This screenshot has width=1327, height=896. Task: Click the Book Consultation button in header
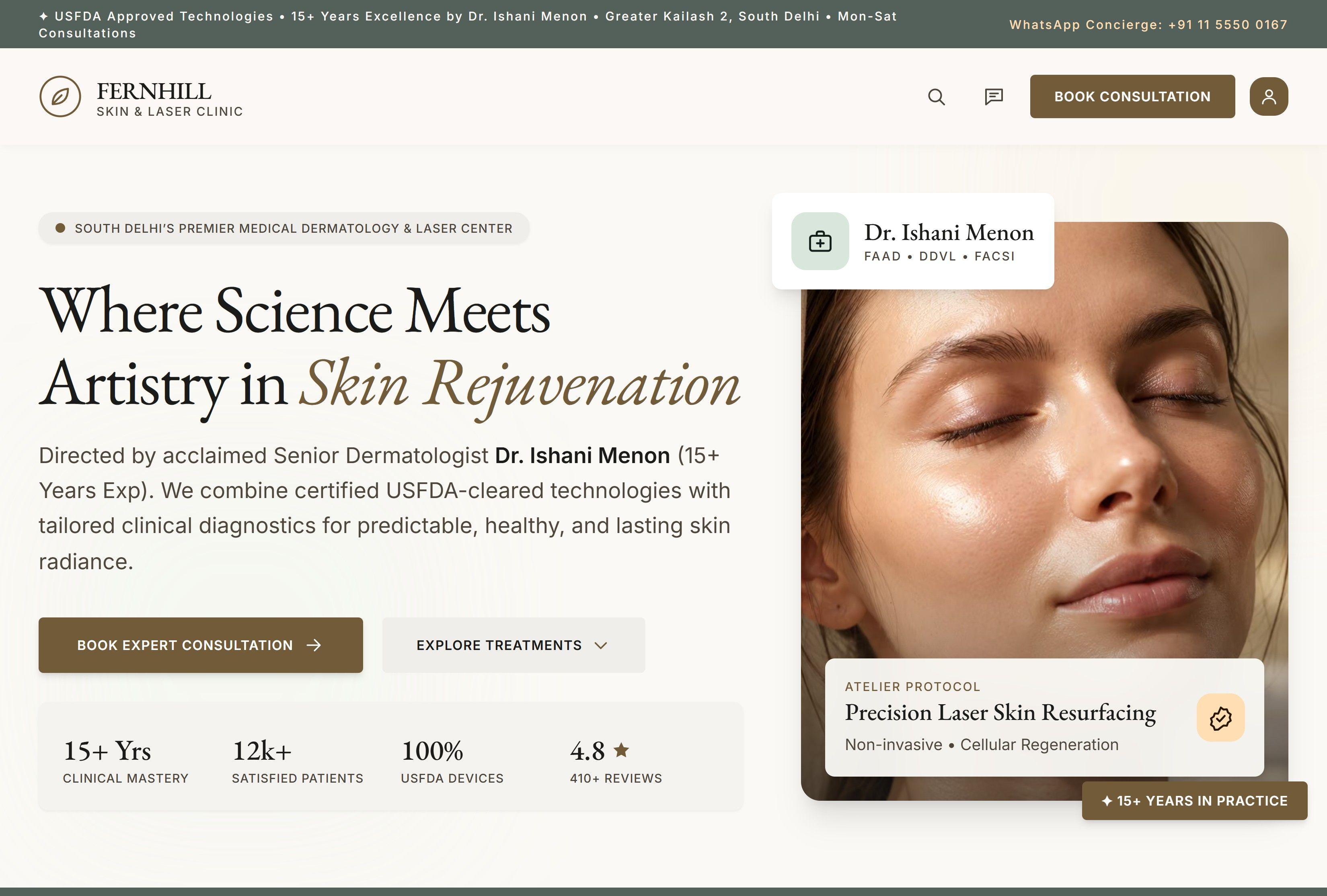pyautogui.click(x=1132, y=96)
